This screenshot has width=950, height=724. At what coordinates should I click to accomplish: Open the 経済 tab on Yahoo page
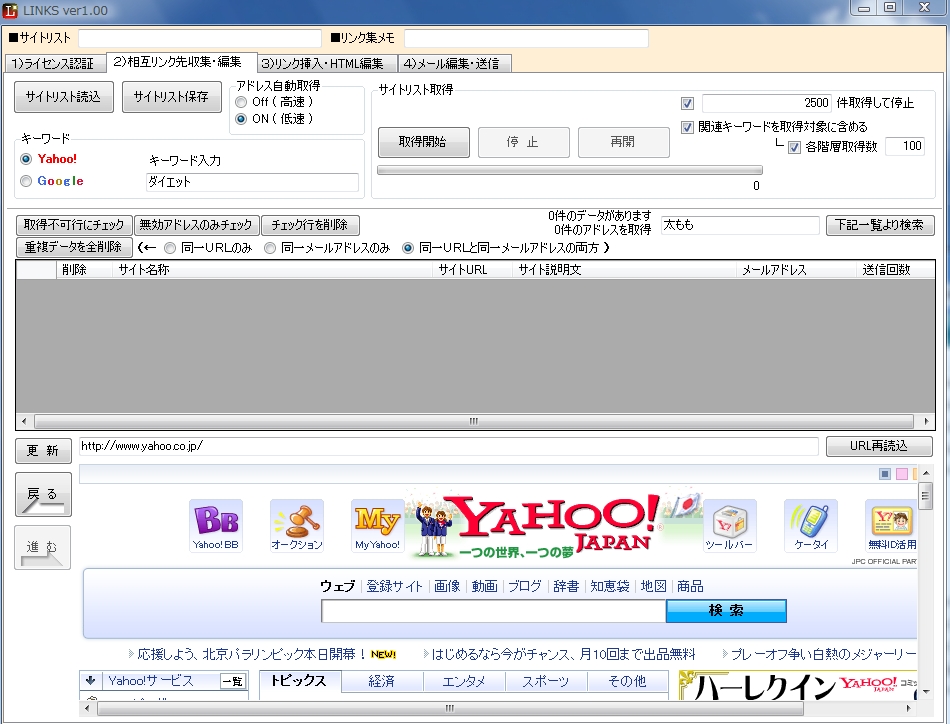382,682
